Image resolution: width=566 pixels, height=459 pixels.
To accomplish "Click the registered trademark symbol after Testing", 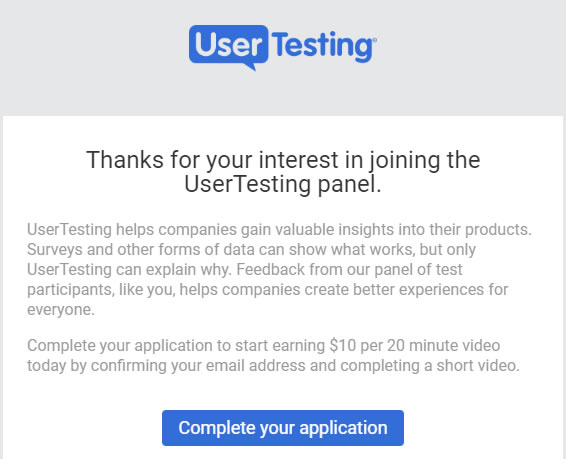I will click(374, 39).
